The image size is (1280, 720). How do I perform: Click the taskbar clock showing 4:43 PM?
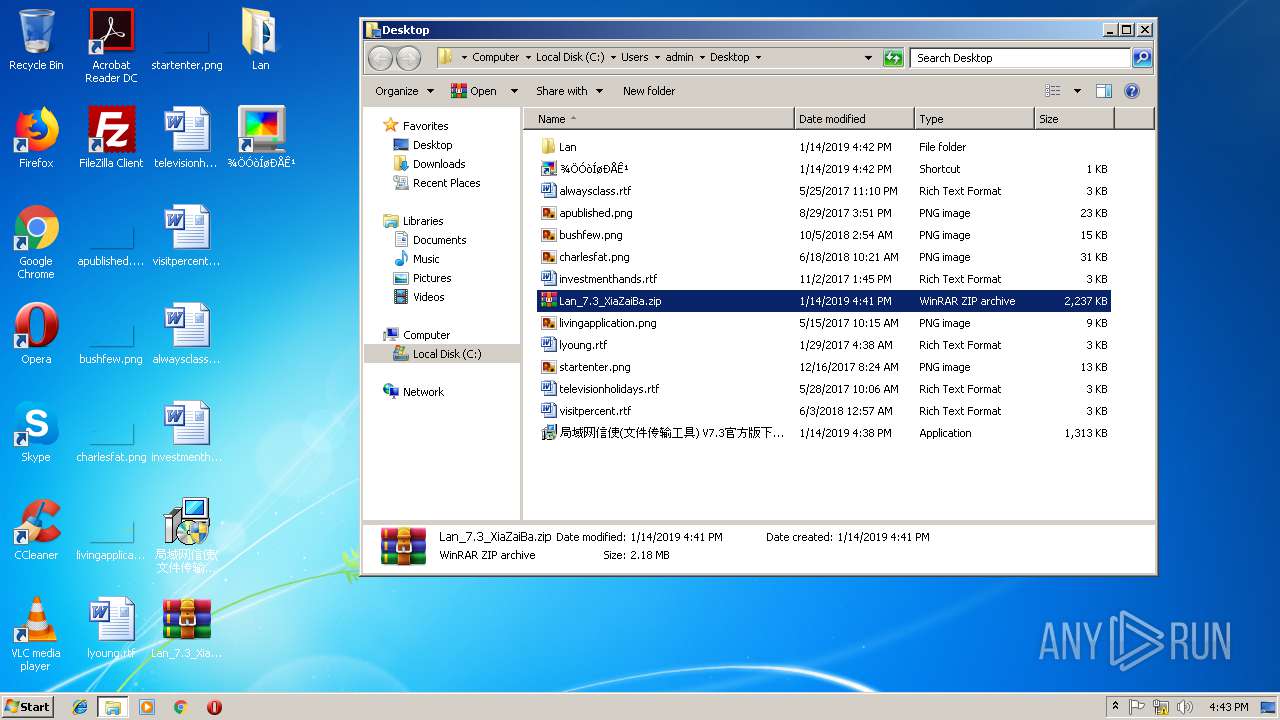(x=1228, y=707)
